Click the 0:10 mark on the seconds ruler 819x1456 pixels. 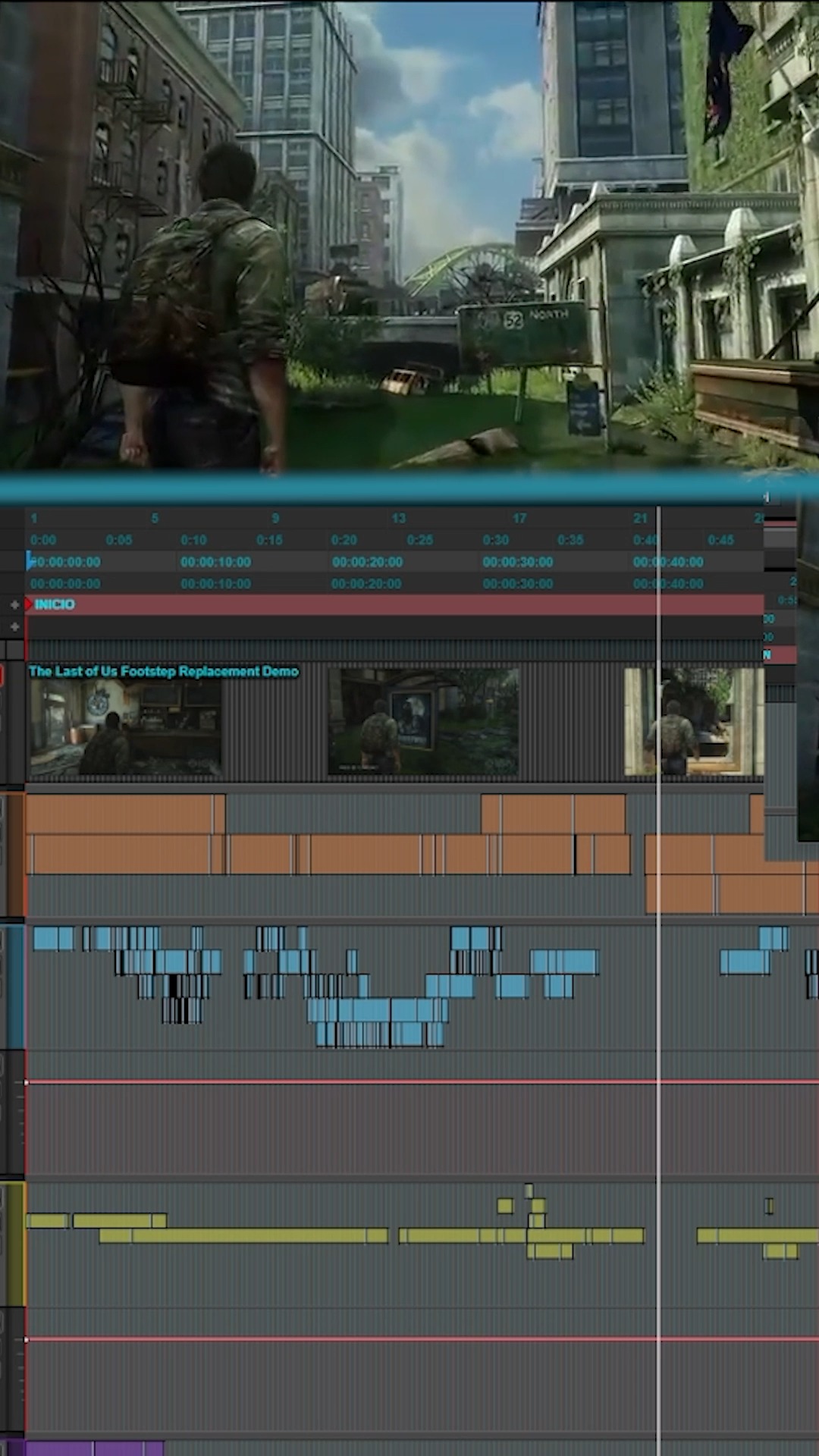[x=193, y=540]
